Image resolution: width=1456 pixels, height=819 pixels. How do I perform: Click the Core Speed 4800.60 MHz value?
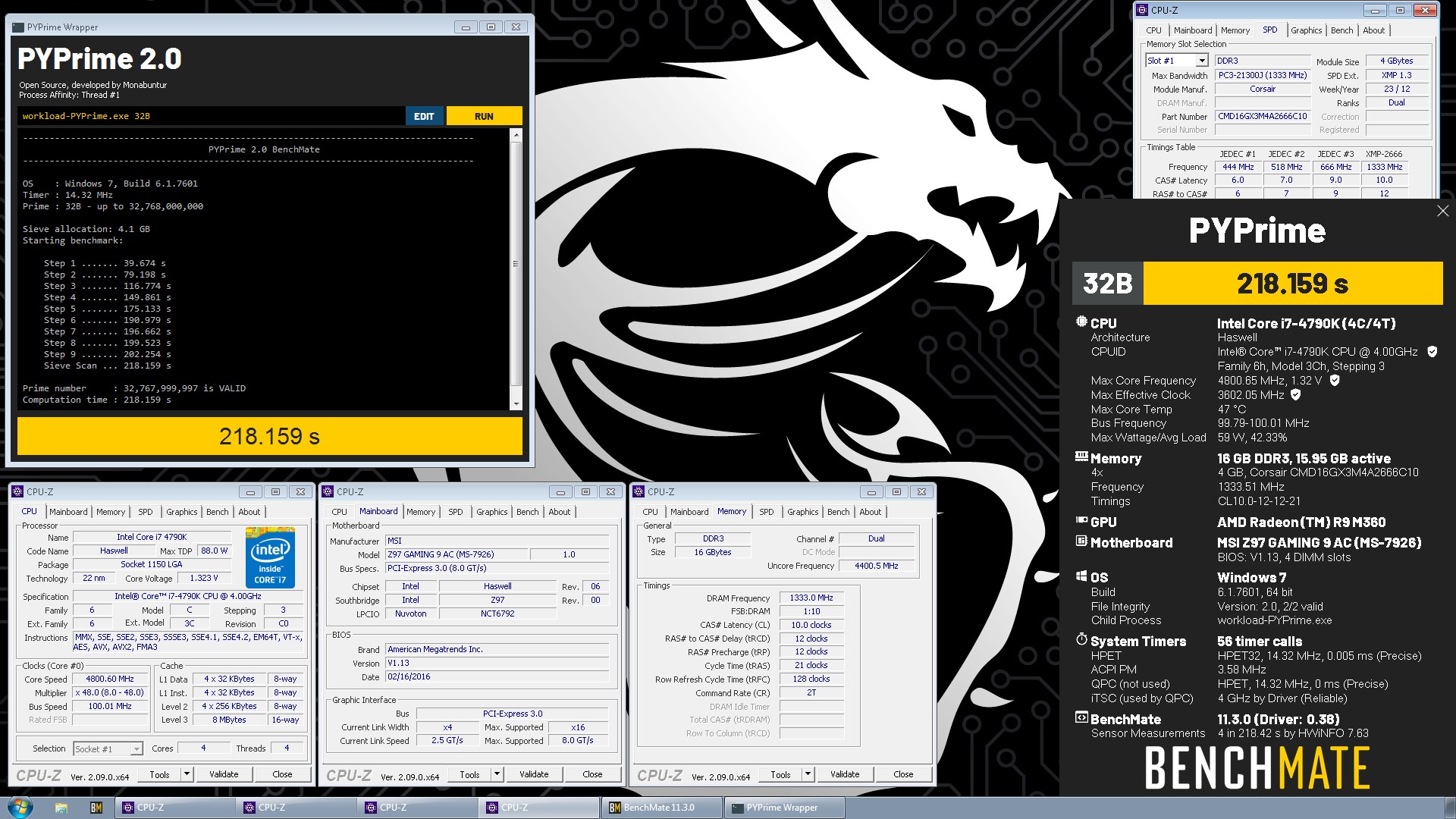[110, 679]
